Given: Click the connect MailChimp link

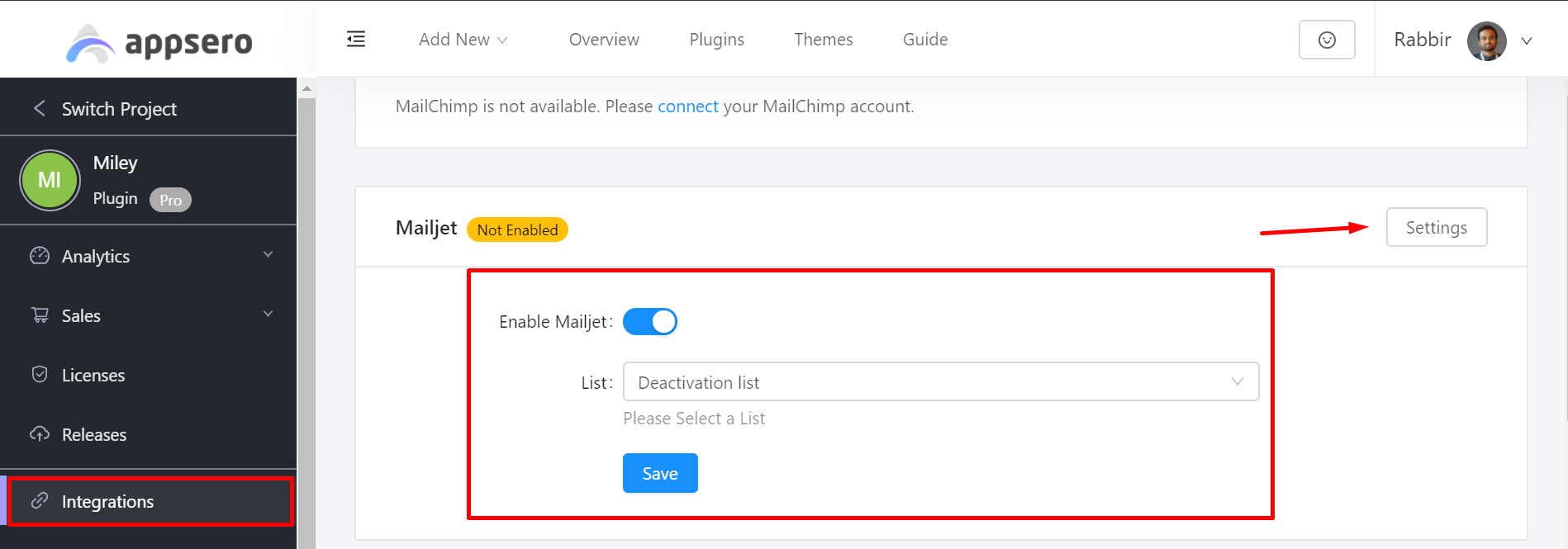Looking at the screenshot, I should point(687,106).
